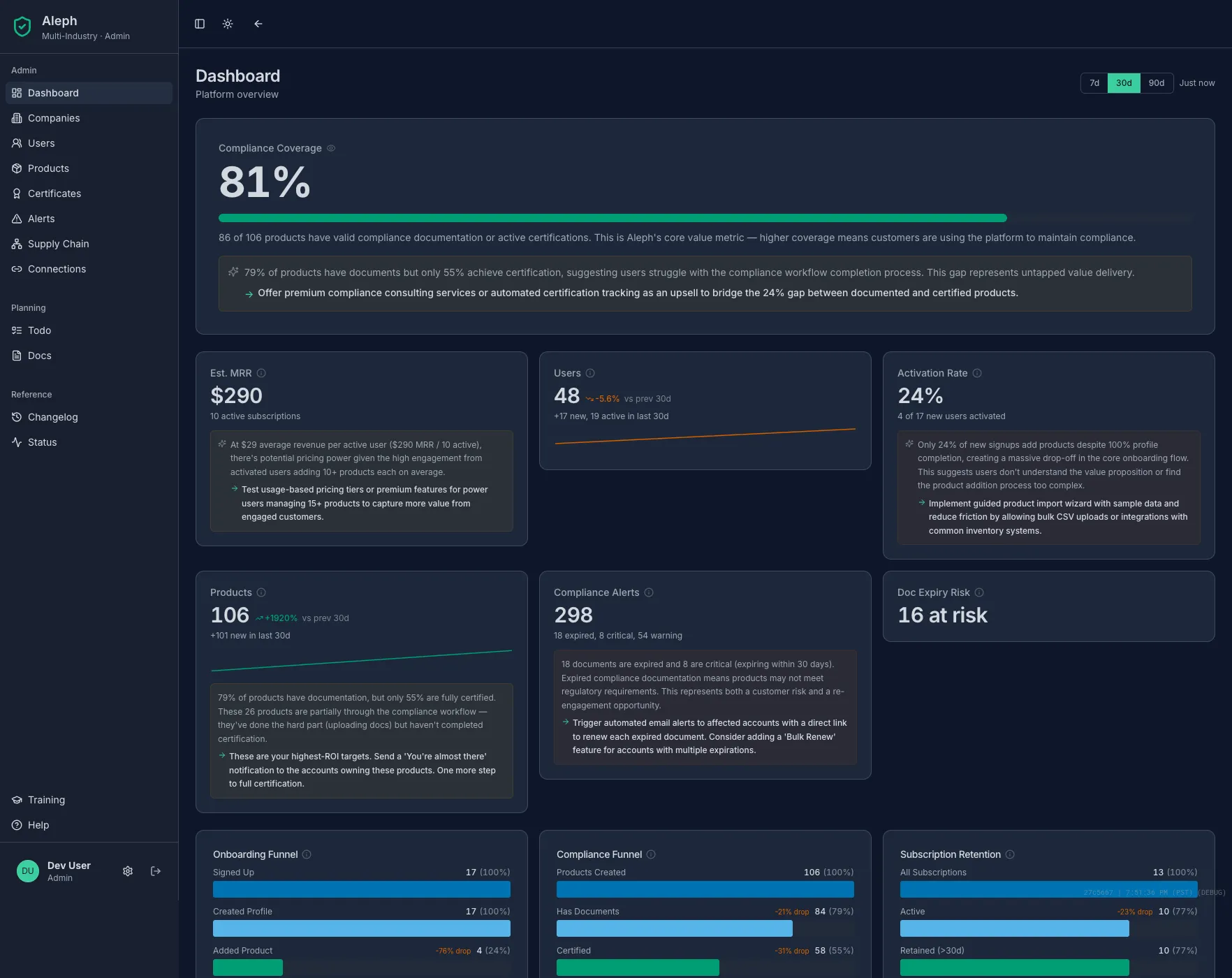Screen dimensions: 1232x978
Task: Select the 7d time range
Action: tap(1094, 82)
